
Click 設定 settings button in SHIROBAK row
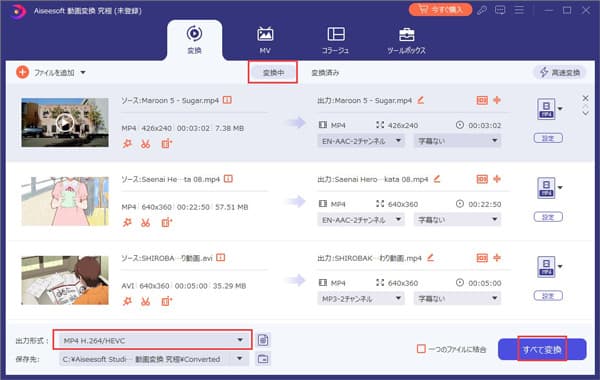(548, 296)
